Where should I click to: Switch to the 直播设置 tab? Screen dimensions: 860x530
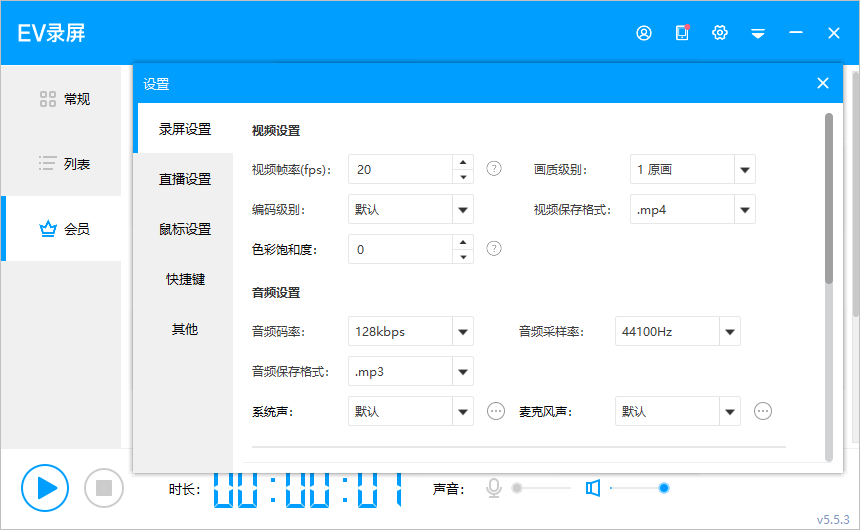pos(185,179)
